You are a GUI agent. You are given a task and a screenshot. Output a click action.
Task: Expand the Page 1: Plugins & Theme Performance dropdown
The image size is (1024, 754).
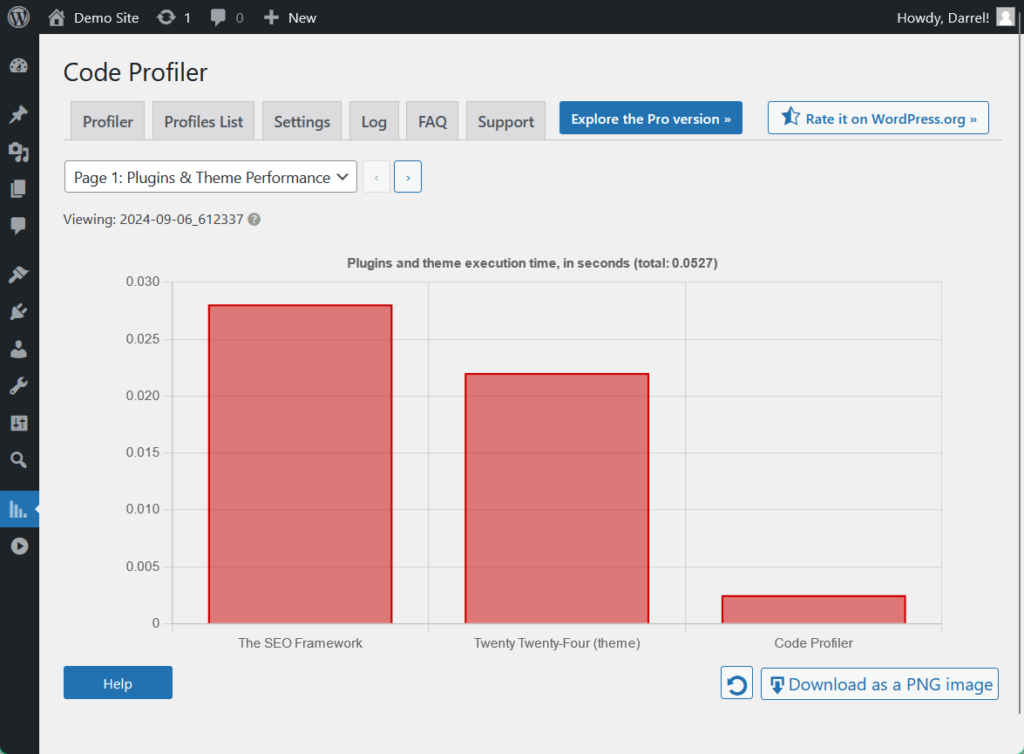pos(211,177)
